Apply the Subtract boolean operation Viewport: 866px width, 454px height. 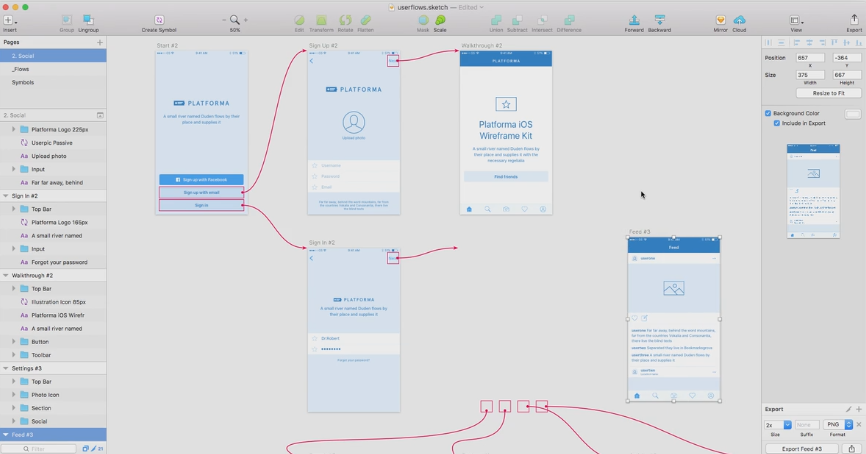click(x=517, y=20)
